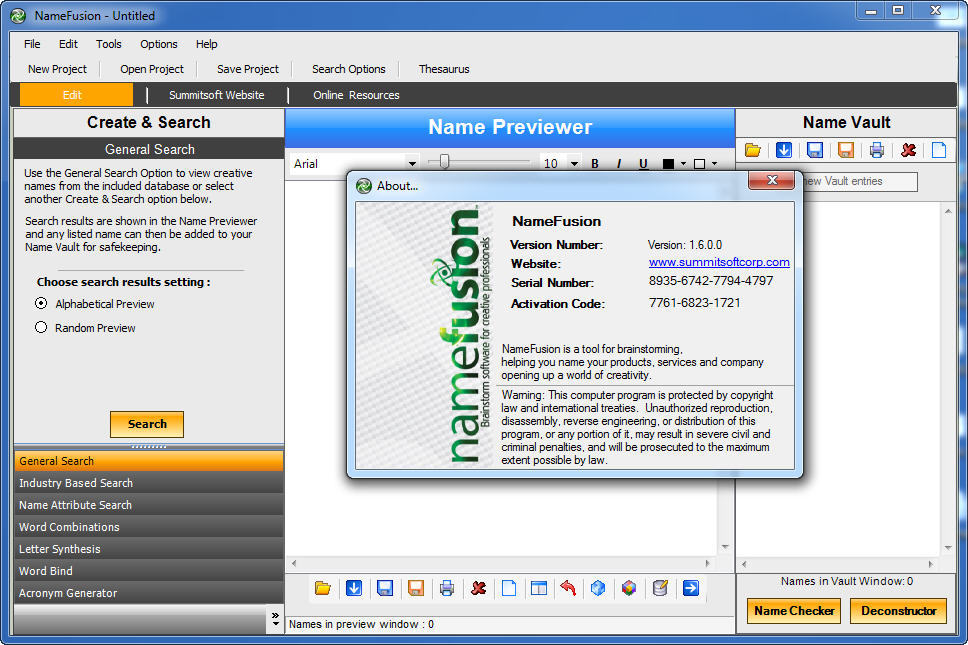Open the black text color dropdown arrow
Screen dimensions: 968x645
tap(683, 164)
